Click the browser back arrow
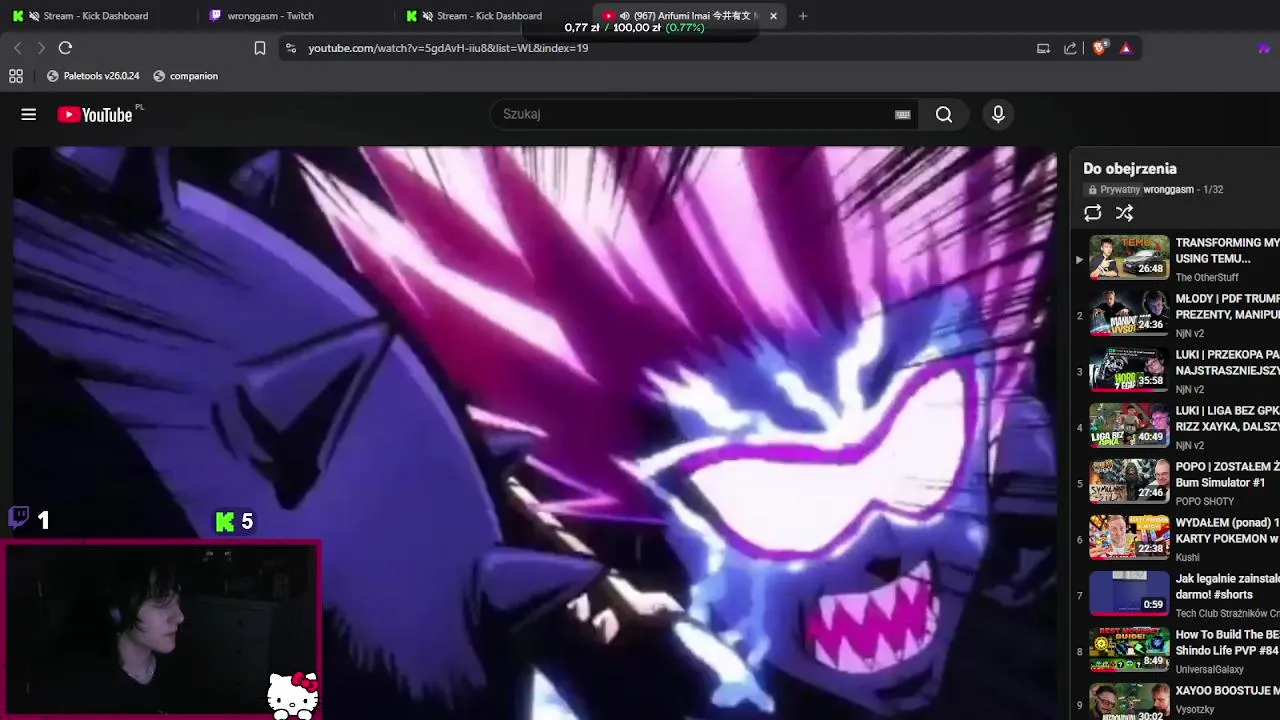Image resolution: width=1280 pixels, height=720 pixels. click(18, 48)
